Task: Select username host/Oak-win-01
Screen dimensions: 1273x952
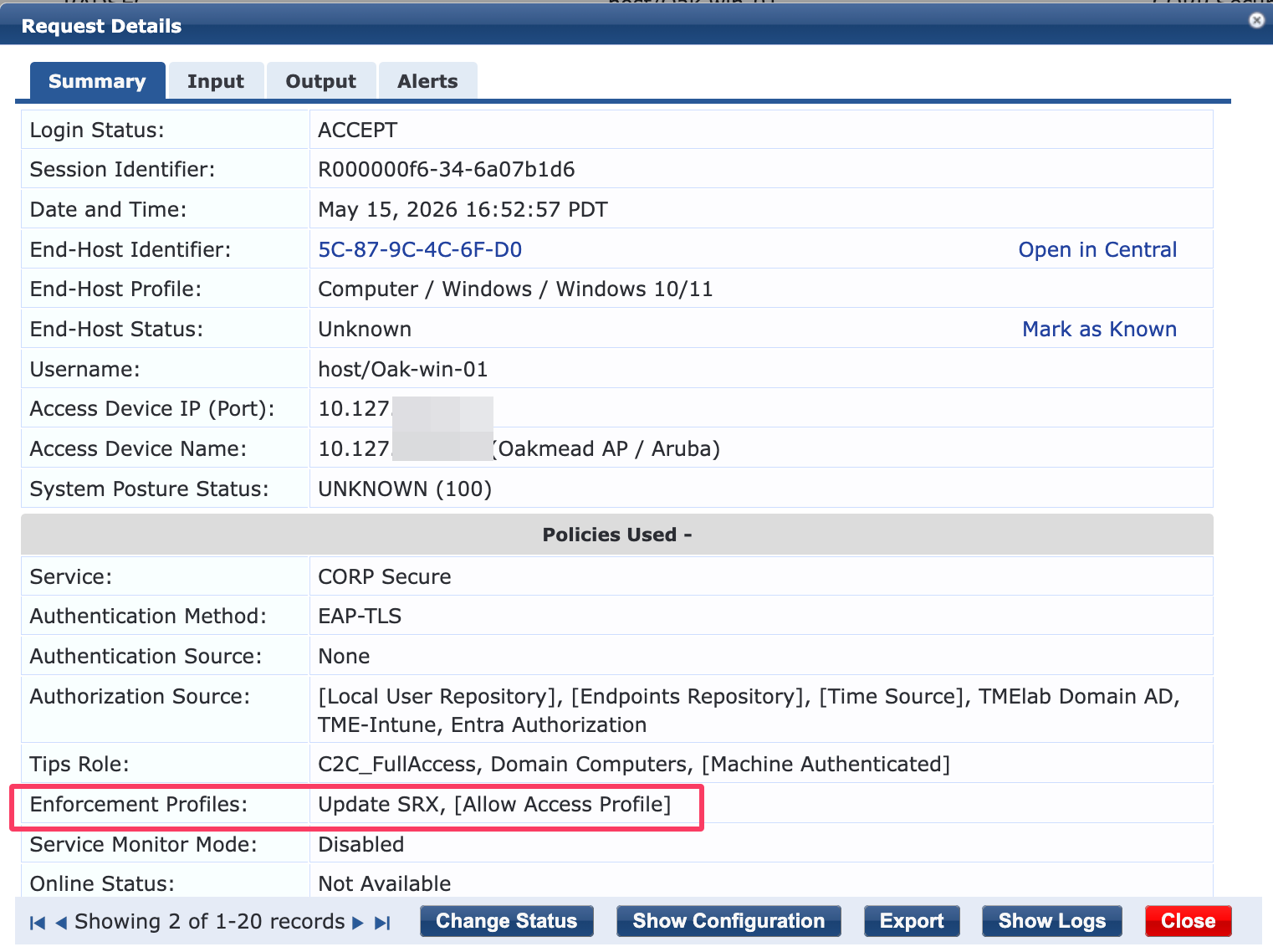Action: click(x=403, y=369)
